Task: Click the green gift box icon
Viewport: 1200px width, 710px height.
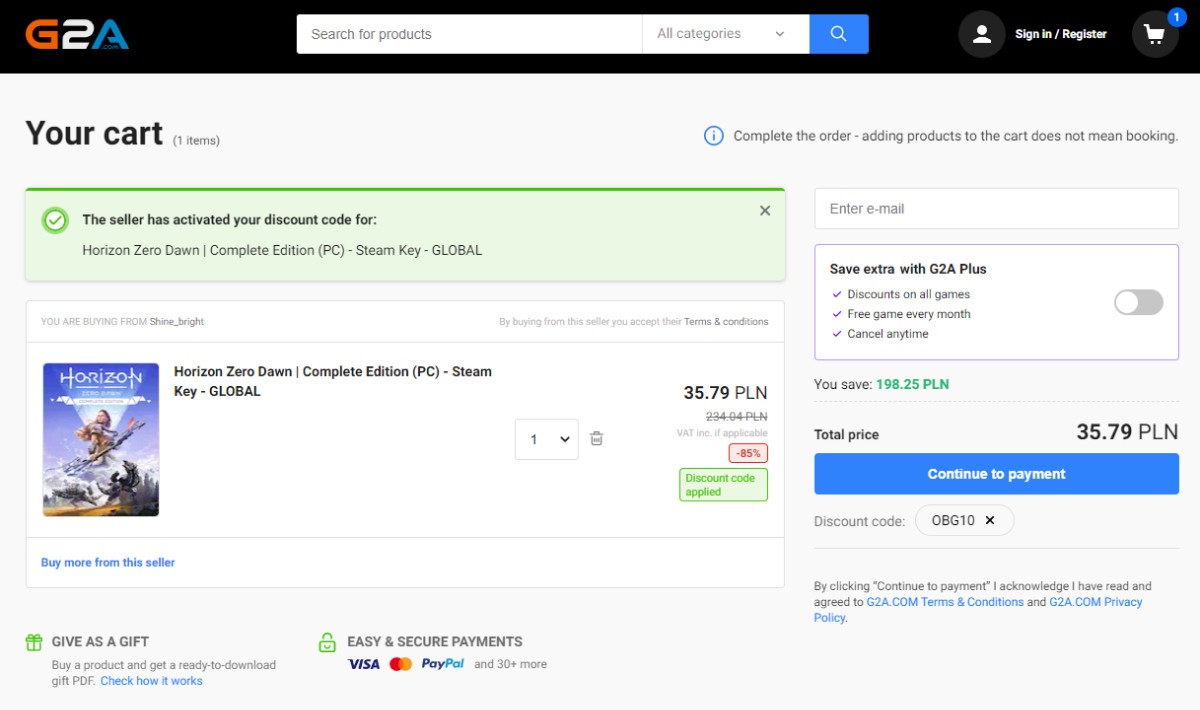Action: 34,642
